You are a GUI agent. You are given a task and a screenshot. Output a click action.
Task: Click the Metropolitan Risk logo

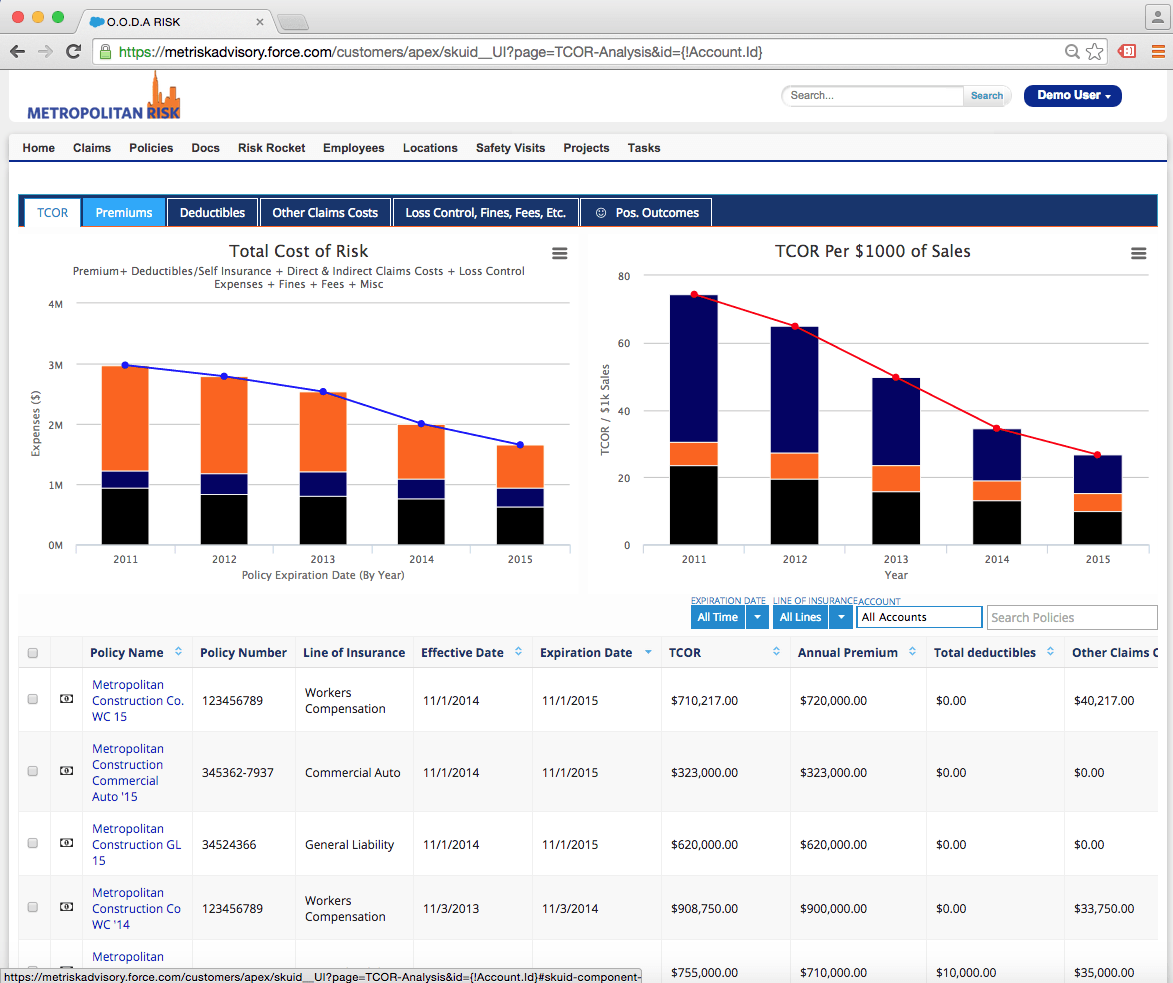click(104, 97)
